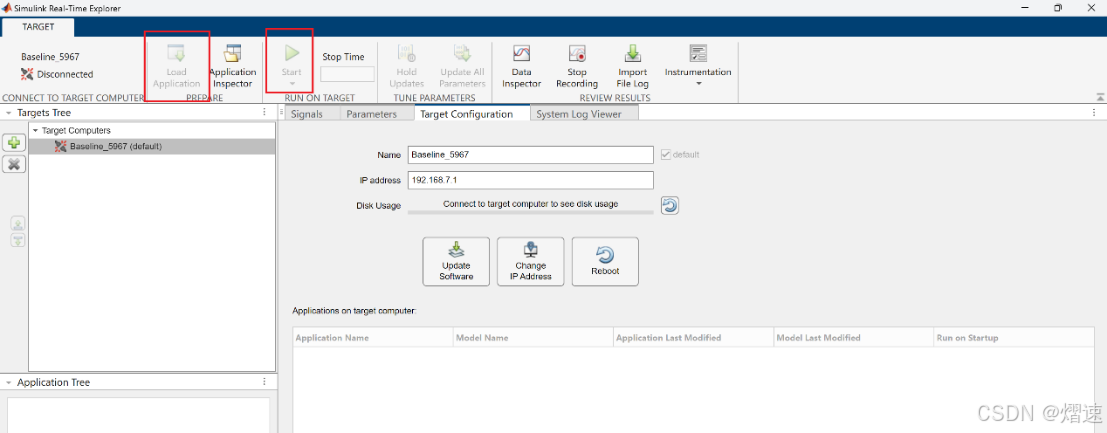Click the Load Application icon
This screenshot has height=433, width=1107.
click(176, 53)
